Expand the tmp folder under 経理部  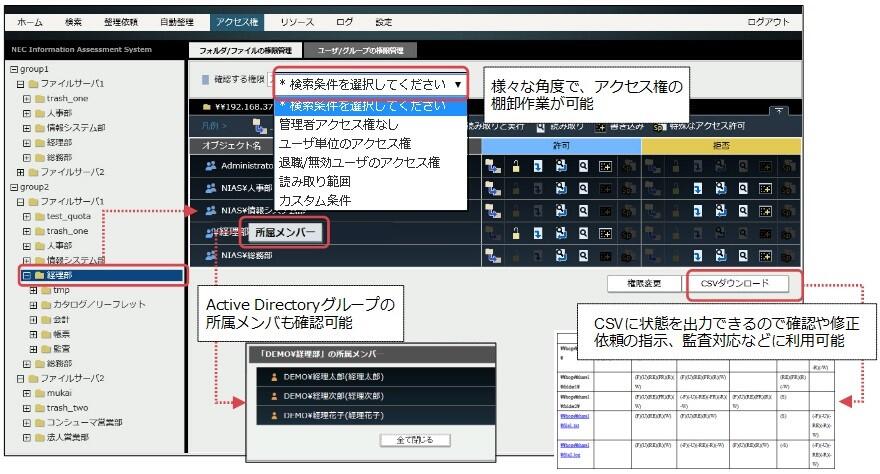pos(33,290)
